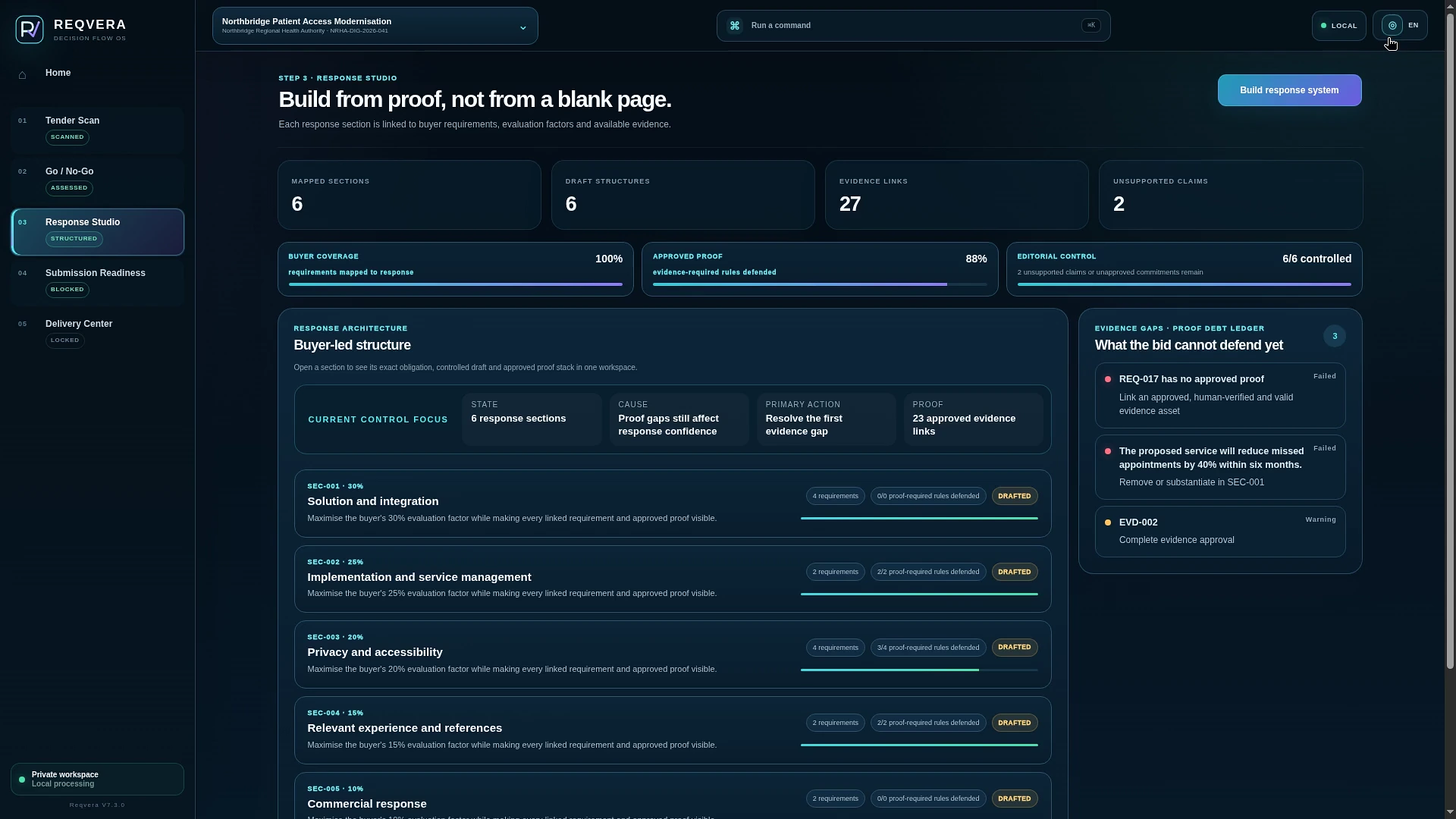Screen dimensions: 1456x819
Task: Open the Tender Scan step
Action: click(x=98, y=130)
